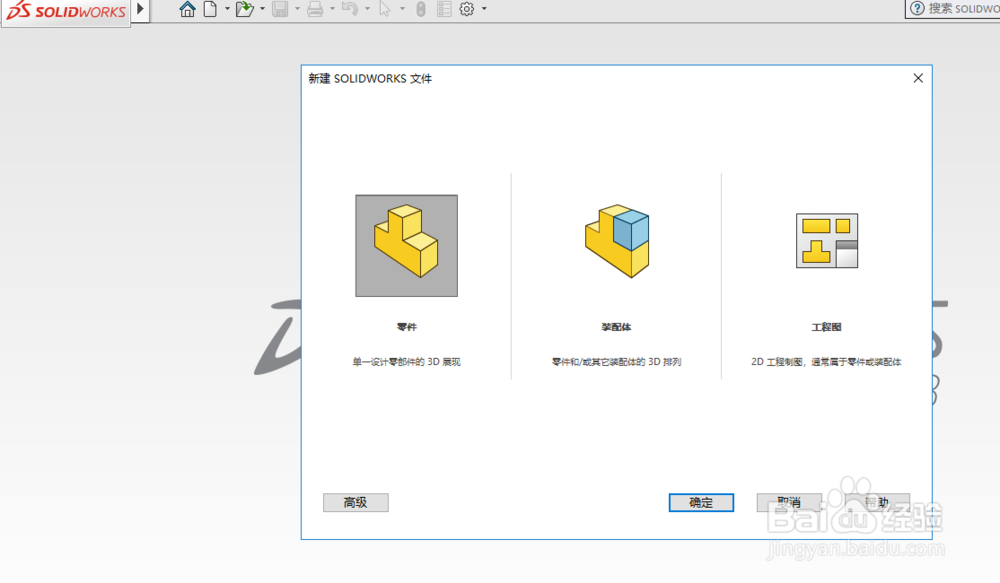Open SOLIDWORKS Options via the gear icon
The width and height of the screenshot is (1000, 583).
pyautogui.click(x=466, y=9)
